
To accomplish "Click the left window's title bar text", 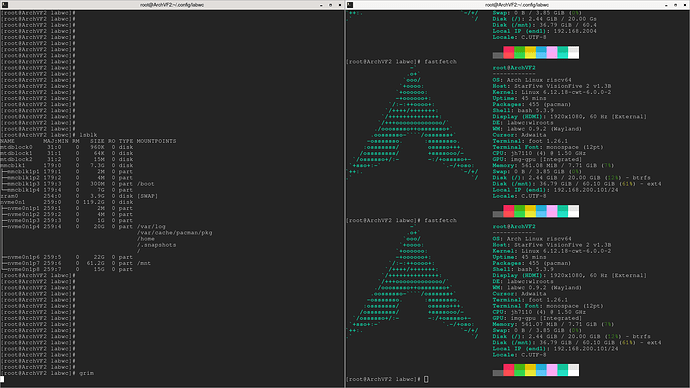I will [172, 5].
